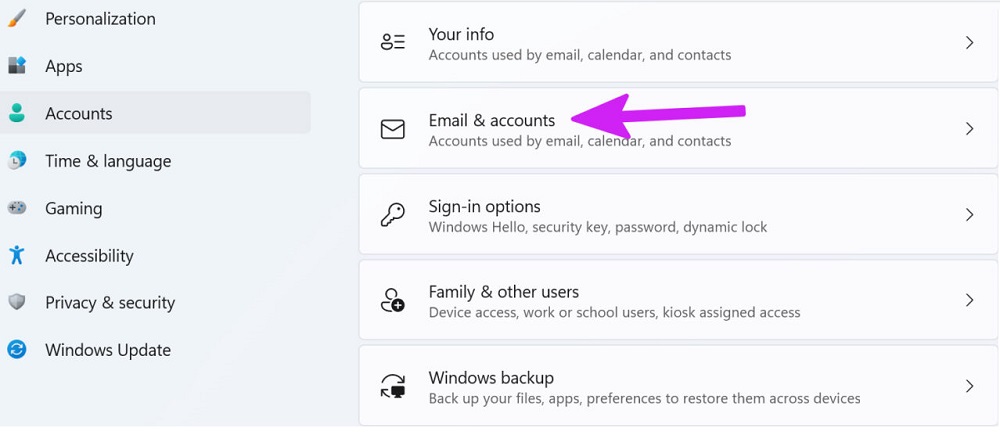Open Family & other users settings

pos(504,292)
